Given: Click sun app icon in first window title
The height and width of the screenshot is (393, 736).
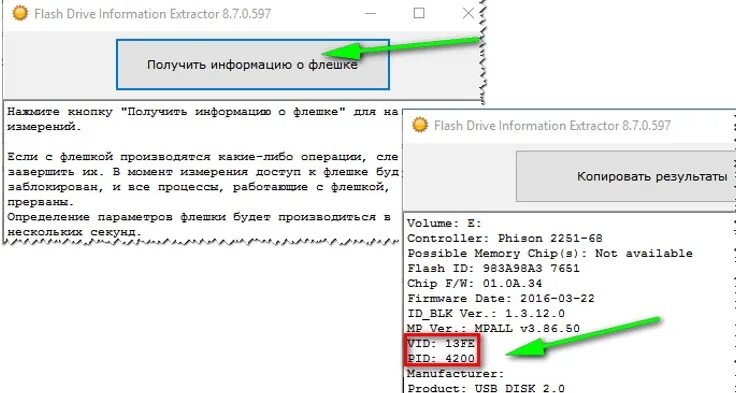Looking at the screenshot, I should click(20, 13).
